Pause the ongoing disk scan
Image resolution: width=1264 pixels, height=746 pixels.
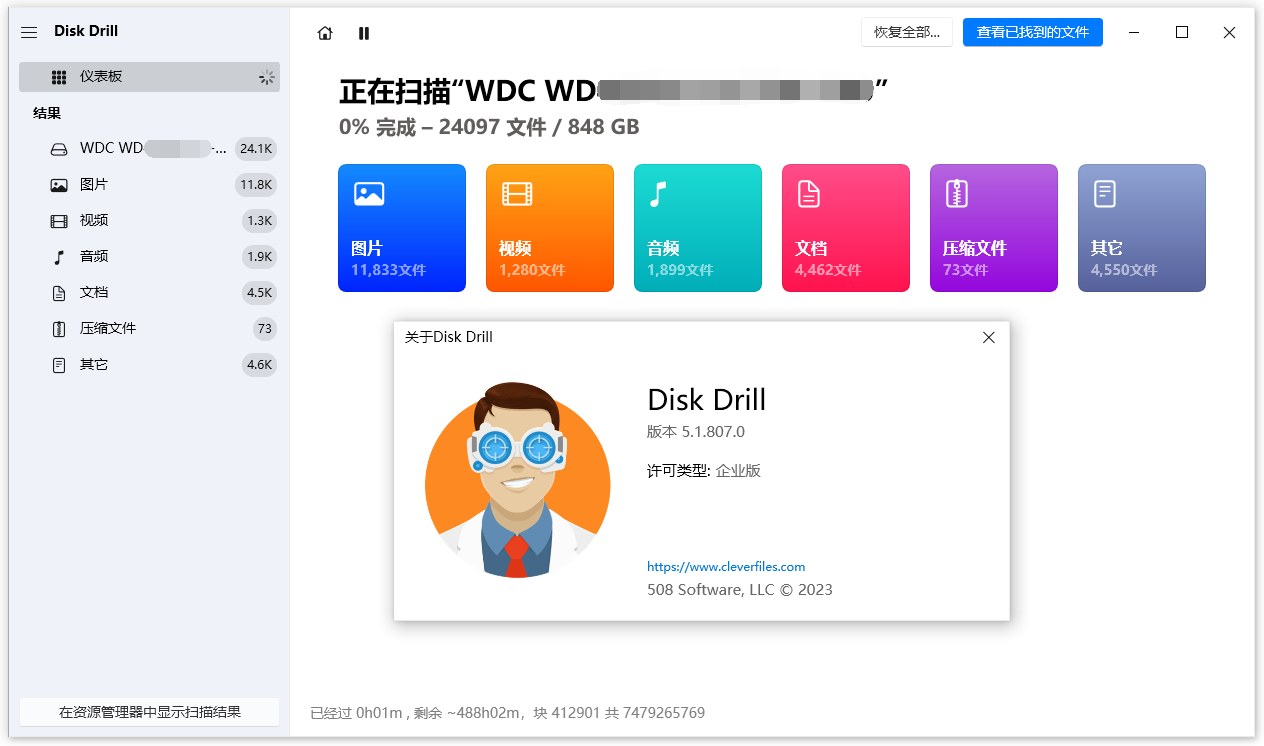(x=363, y=33)
